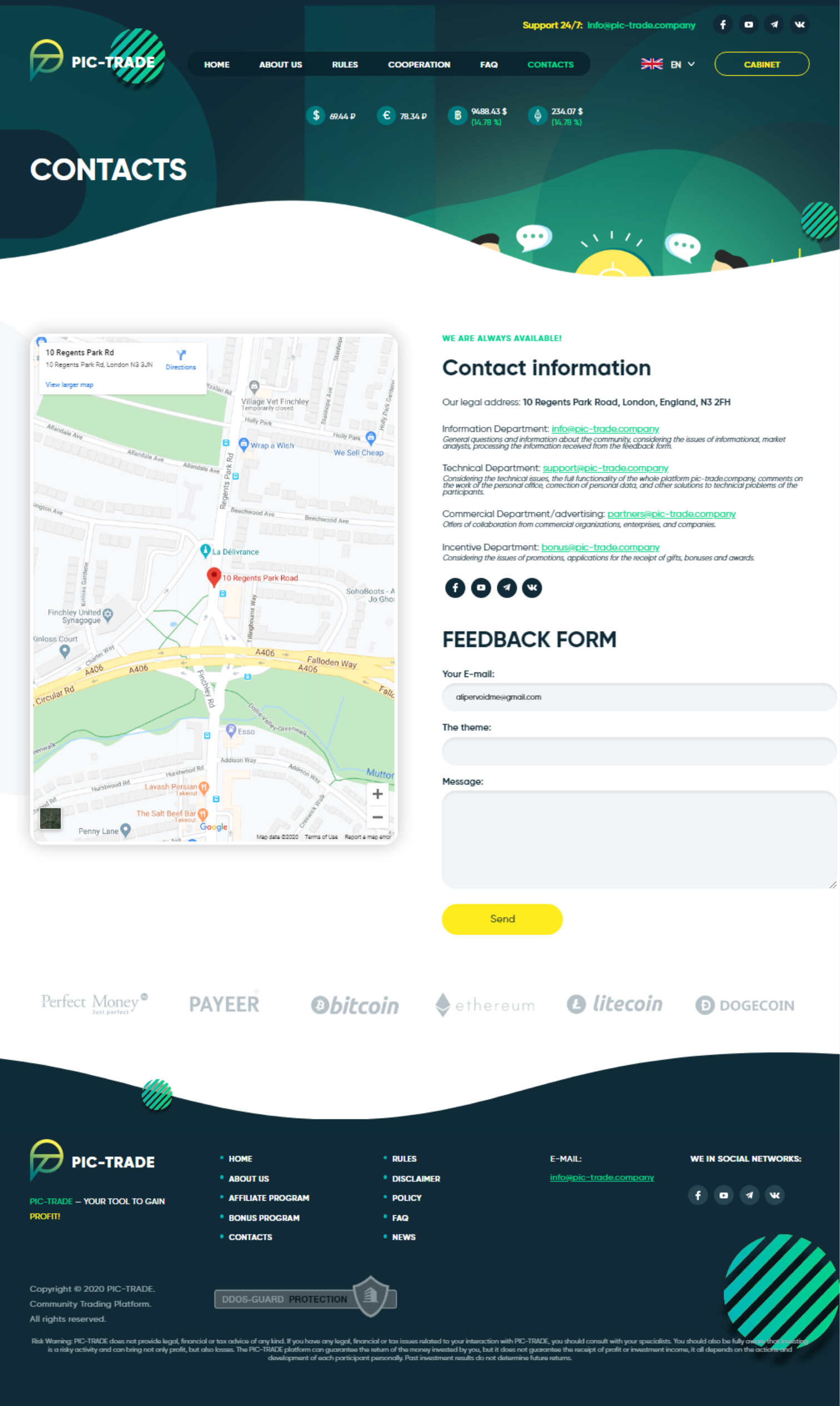Click the footer PIC-TRADE logo
840x1406 pixels.
[92, 1160]
